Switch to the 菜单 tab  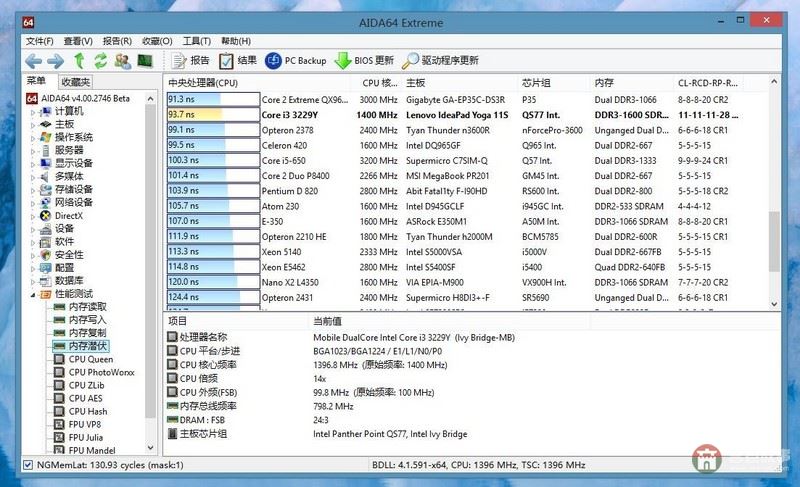37,81
